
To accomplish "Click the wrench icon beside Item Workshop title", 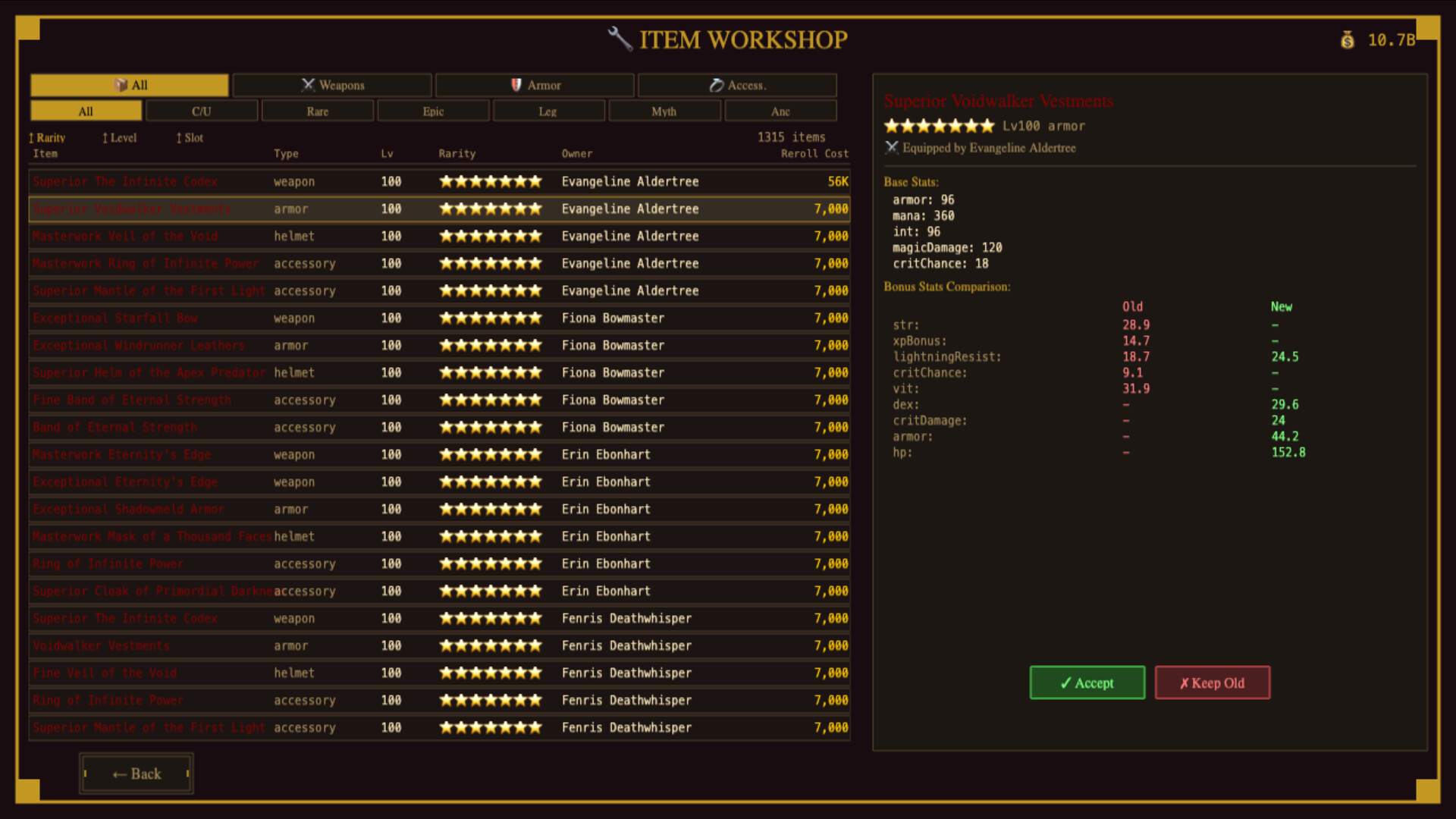I will [x=620, y=39].
